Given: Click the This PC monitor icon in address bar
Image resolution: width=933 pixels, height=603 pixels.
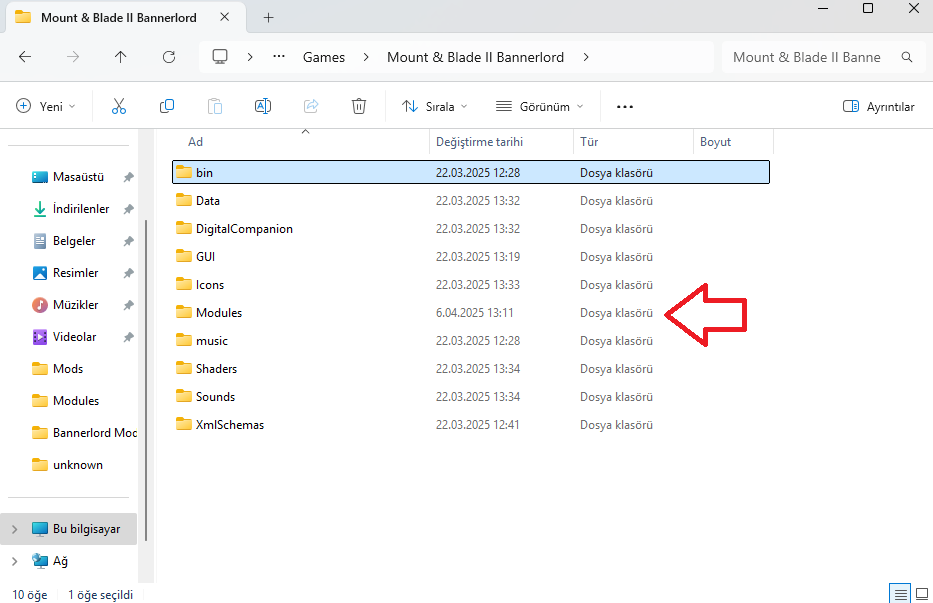Looking at the screenshot, I should 220,57.
